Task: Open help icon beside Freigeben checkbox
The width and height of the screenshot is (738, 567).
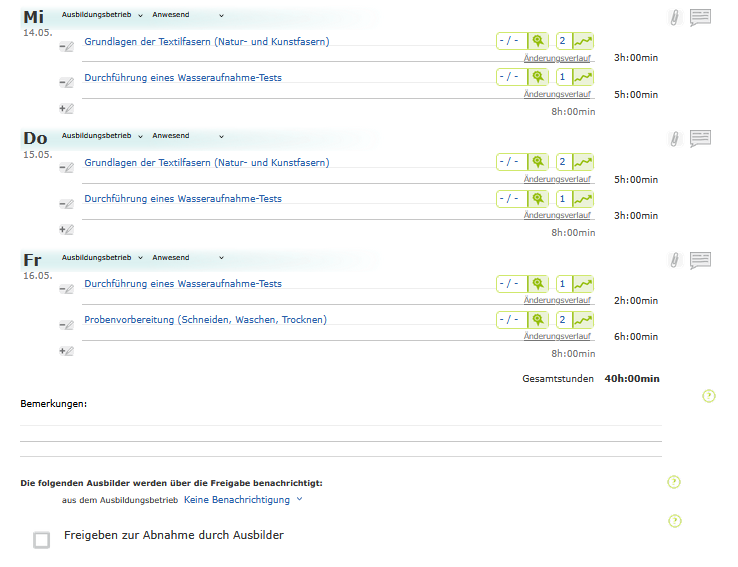Action: click(x=675, y=521)
